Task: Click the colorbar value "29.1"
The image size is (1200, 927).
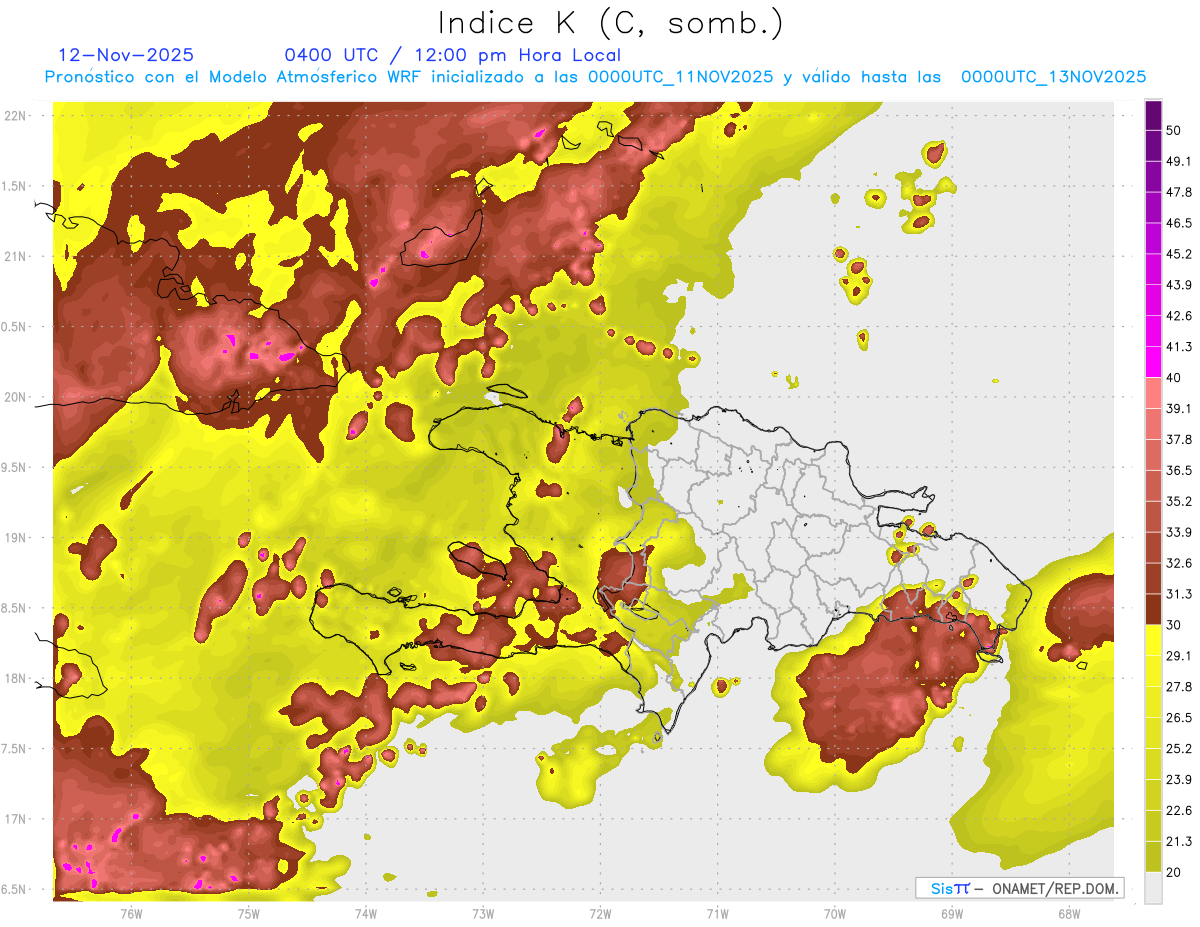Action: 1180,655
